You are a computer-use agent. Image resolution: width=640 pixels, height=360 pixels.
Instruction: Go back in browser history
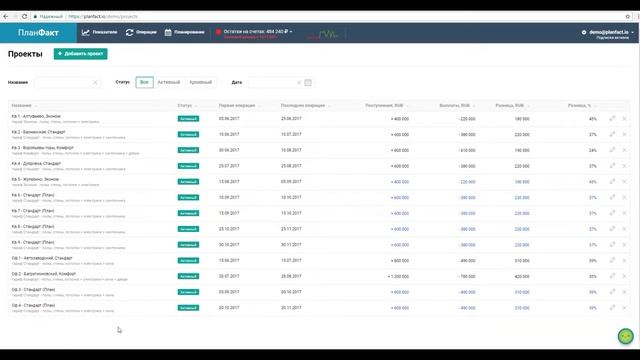pyautogui.click(x=6, y=16)
